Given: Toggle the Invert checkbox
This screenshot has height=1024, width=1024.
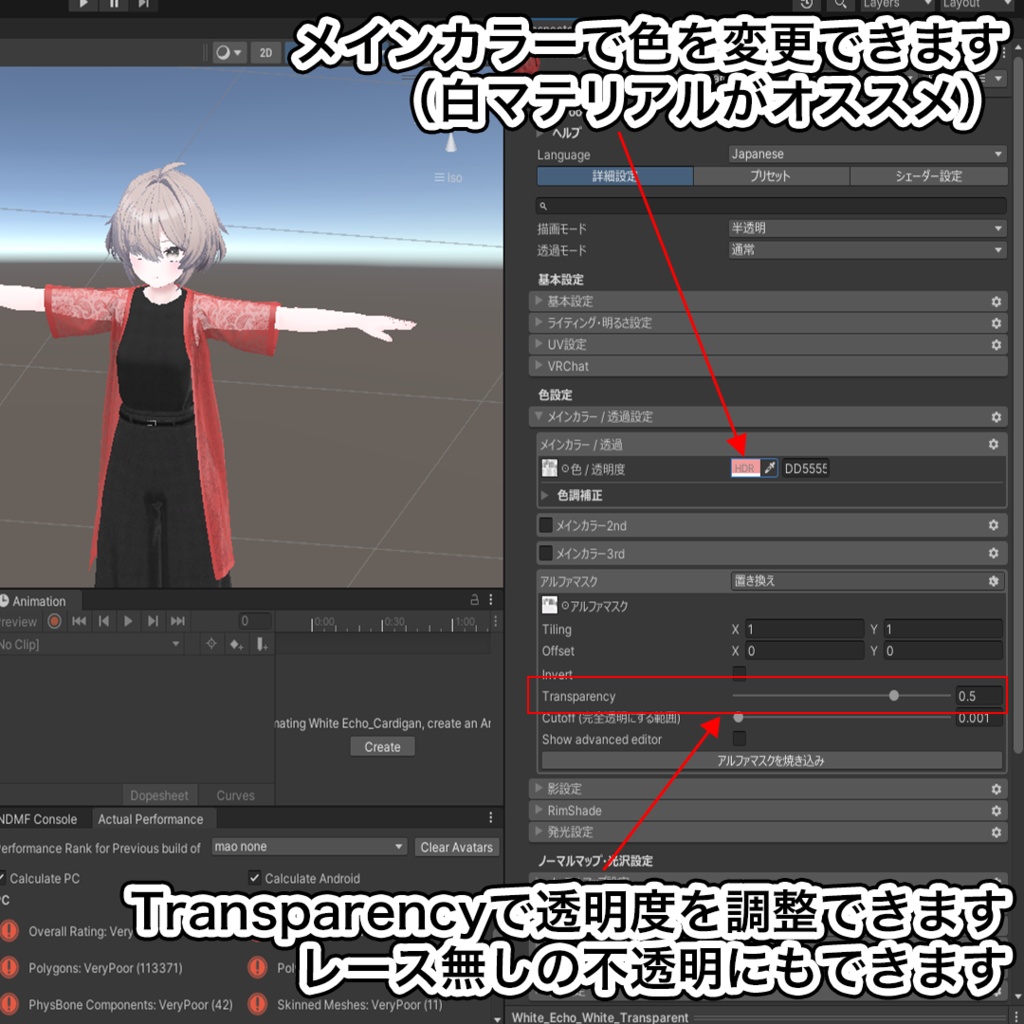Looking at the screenshot, I should click(739, 673).
